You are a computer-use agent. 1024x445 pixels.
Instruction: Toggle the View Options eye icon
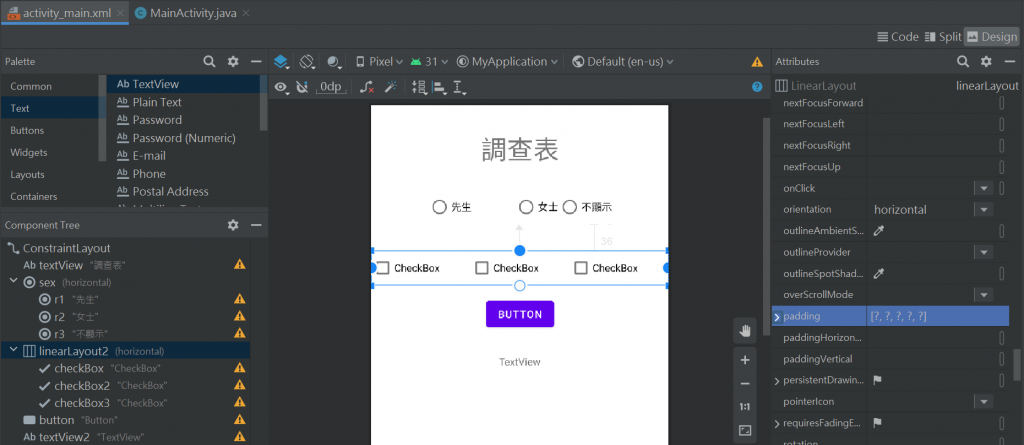[281, 87]
